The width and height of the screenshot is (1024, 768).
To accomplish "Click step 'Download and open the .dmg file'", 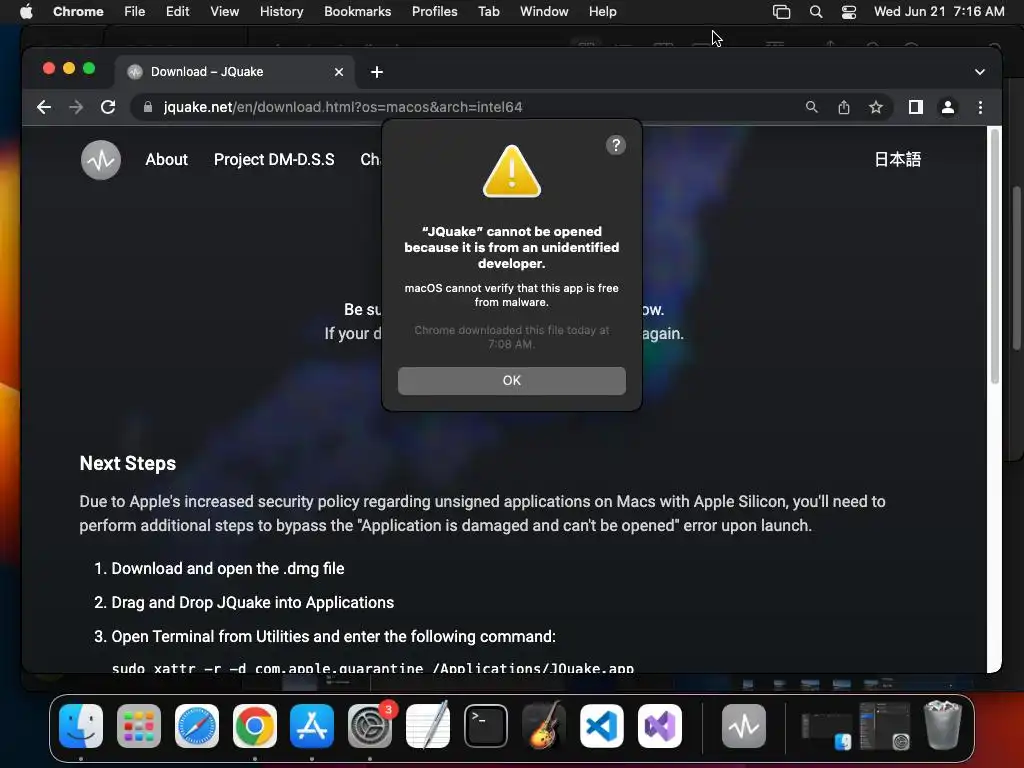I will tap(228, 568).
